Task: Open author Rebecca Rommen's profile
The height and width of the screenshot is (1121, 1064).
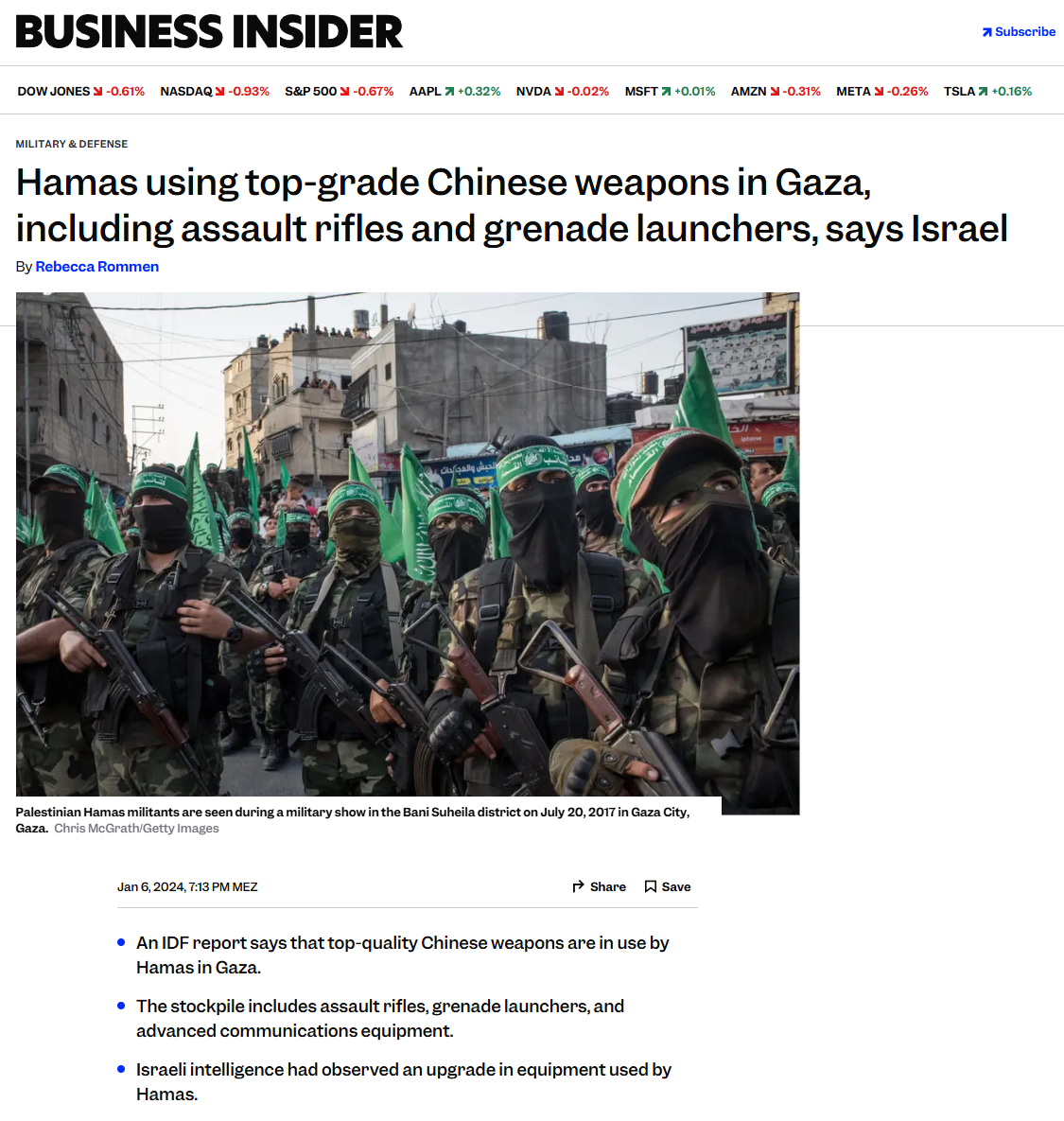Action: pos(97,267)
